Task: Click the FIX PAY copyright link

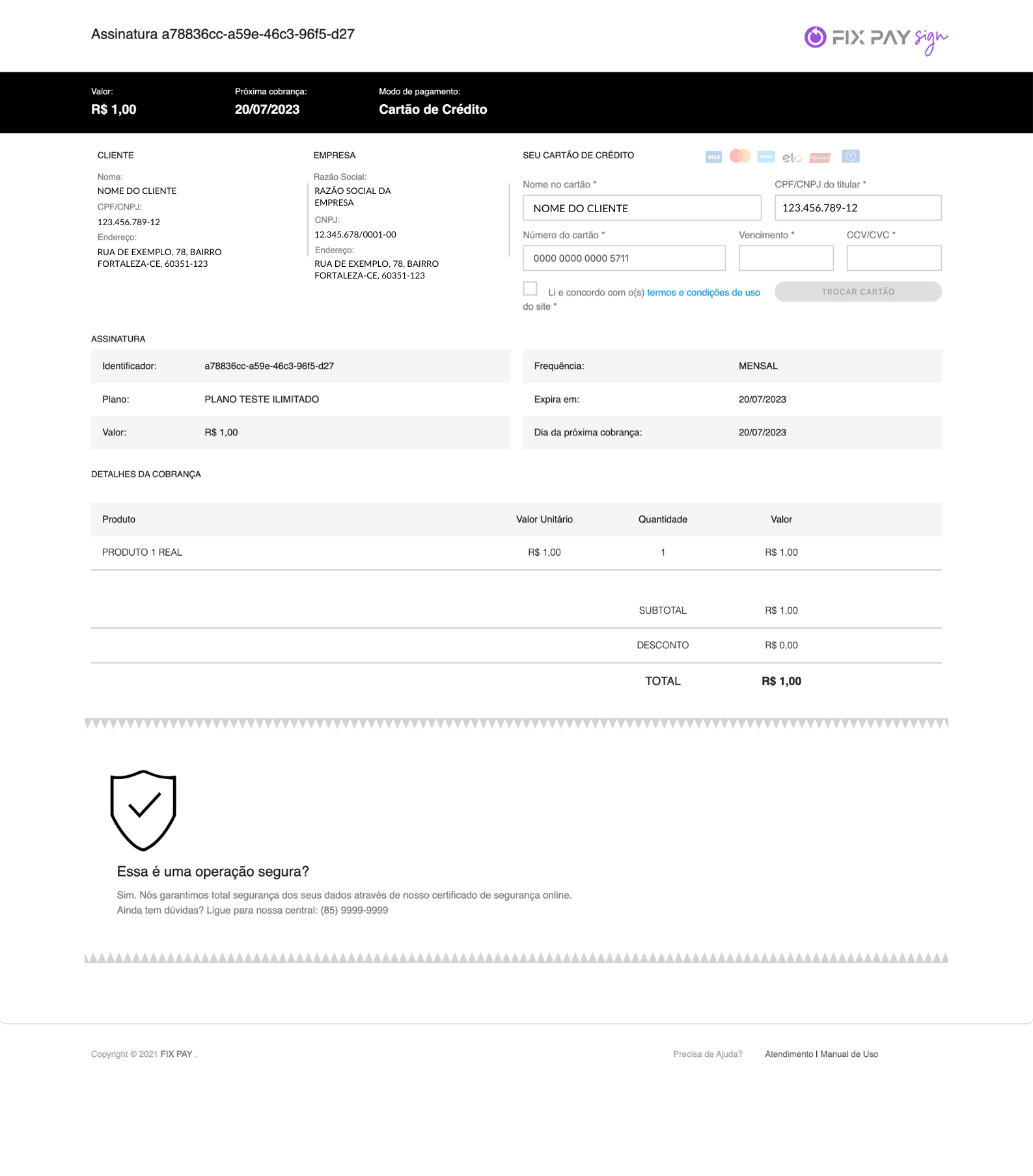Action: [x=176, y=1054]
